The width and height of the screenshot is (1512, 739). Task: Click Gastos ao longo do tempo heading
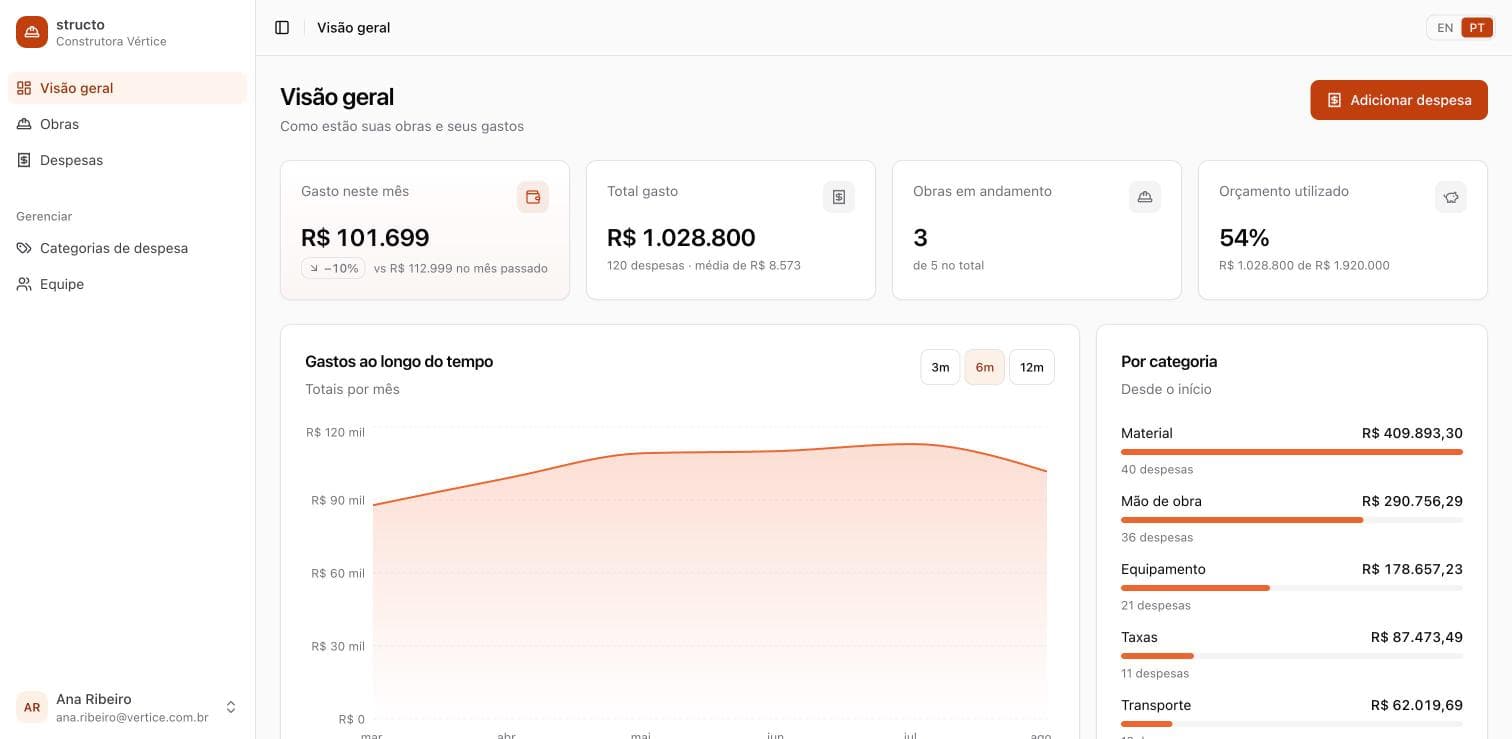tap(399, 361)
